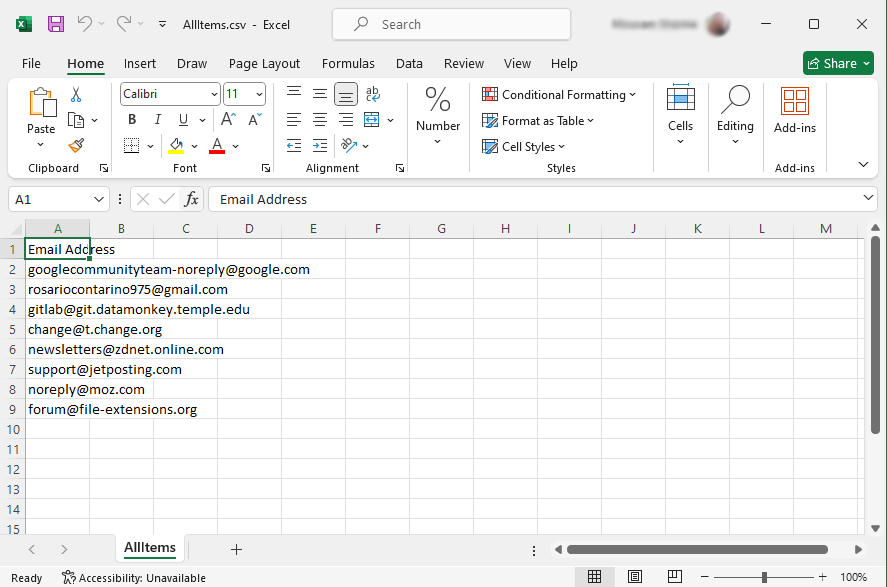The image size is (887, 587).
Task: Increase the font size
Action: tap(228, 119)
